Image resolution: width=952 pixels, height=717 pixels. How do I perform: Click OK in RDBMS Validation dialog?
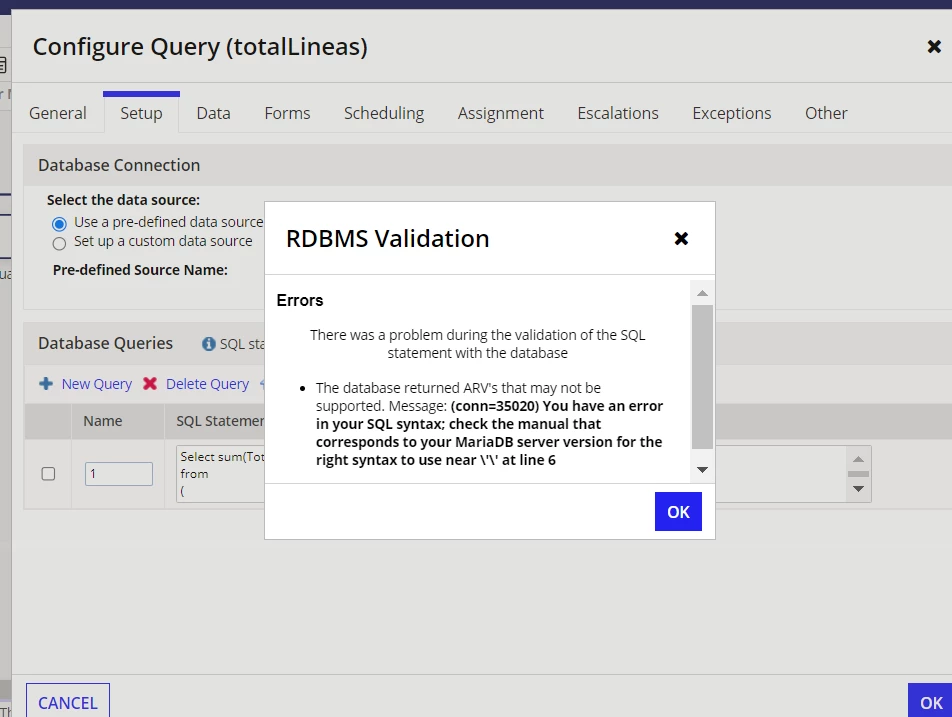pyautogui.click(x=678, y=512)
